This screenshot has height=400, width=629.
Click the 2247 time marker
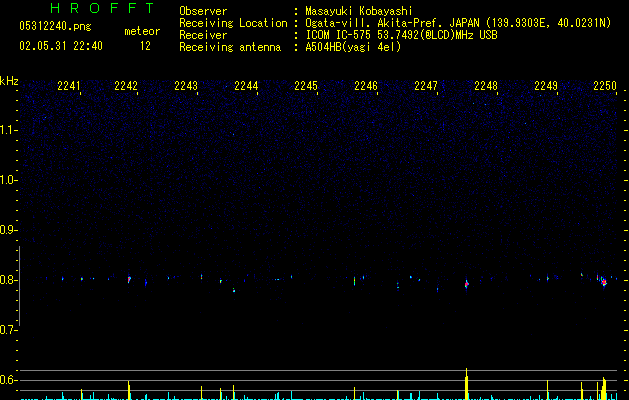[x=426, y=86]
